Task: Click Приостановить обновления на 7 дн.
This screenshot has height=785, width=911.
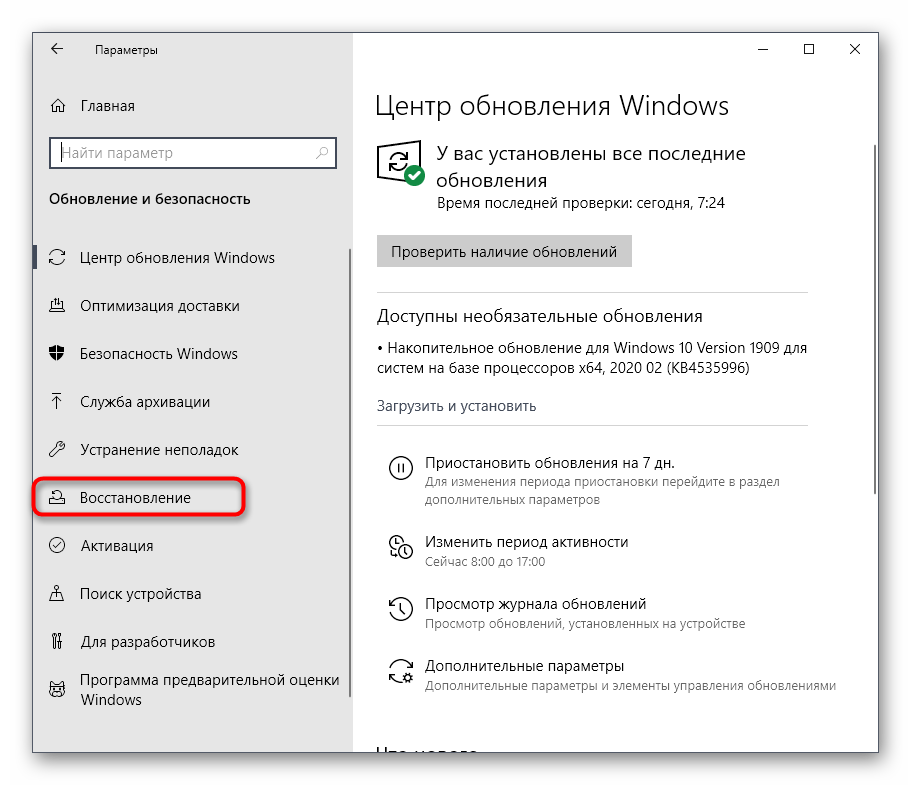Action: point(550,463)
